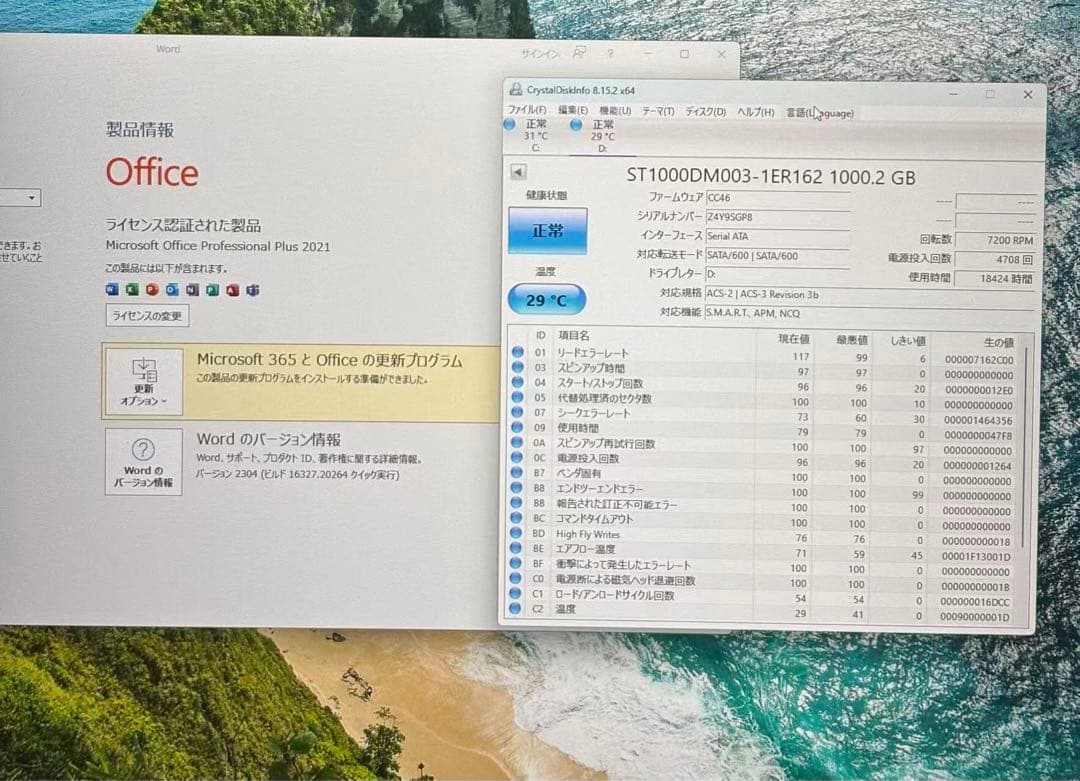Click the Word のバージョン情報 button

pyautogui.click(x=144, y=462)
